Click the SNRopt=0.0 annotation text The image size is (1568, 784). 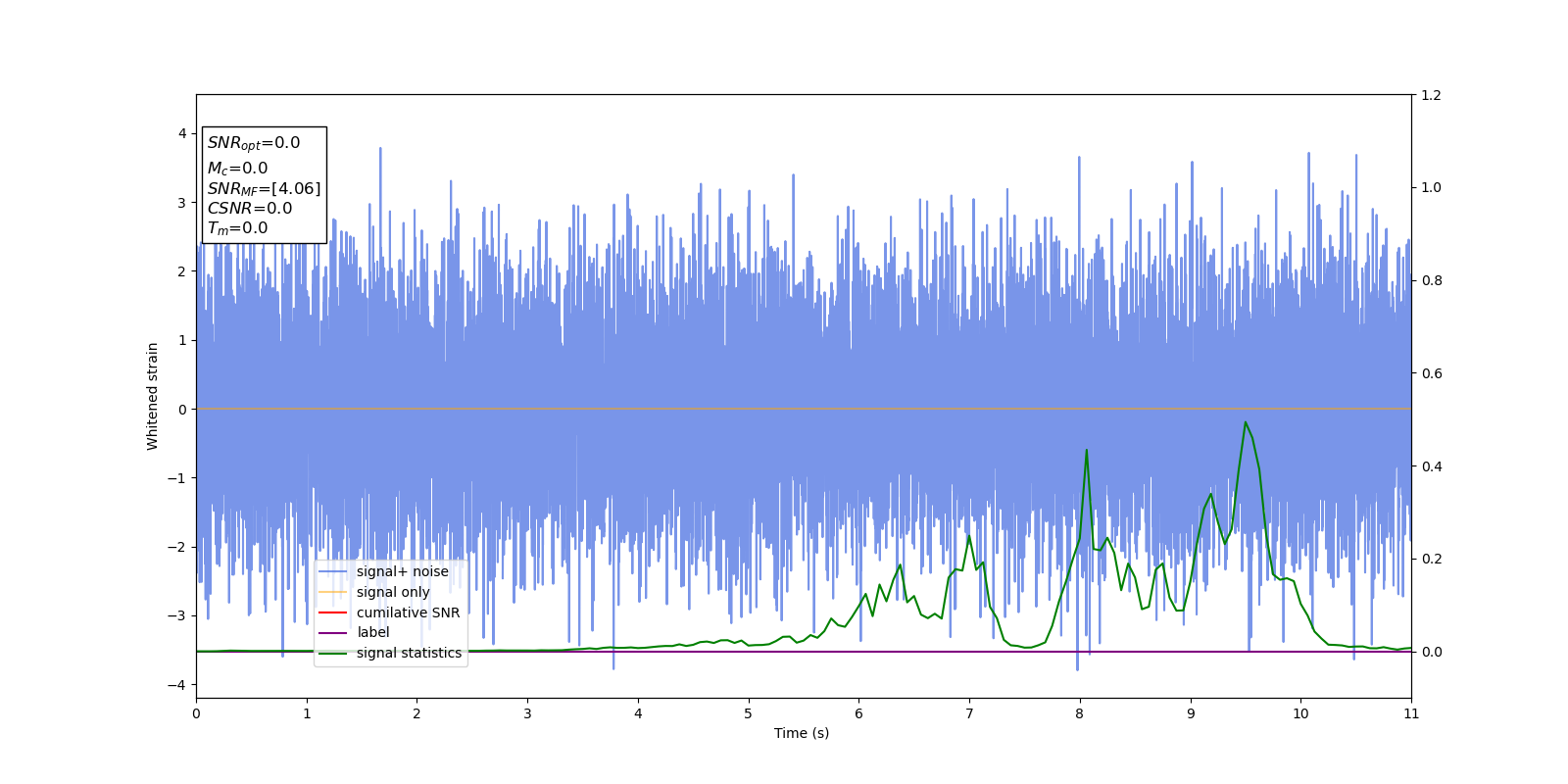(x=254, y=143)
